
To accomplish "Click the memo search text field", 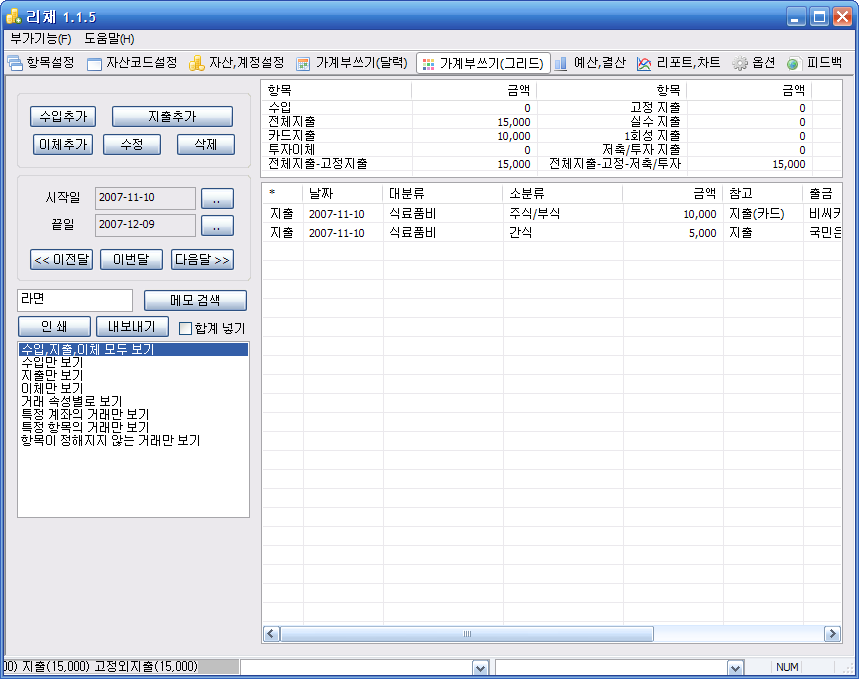I will click(75, 300).
